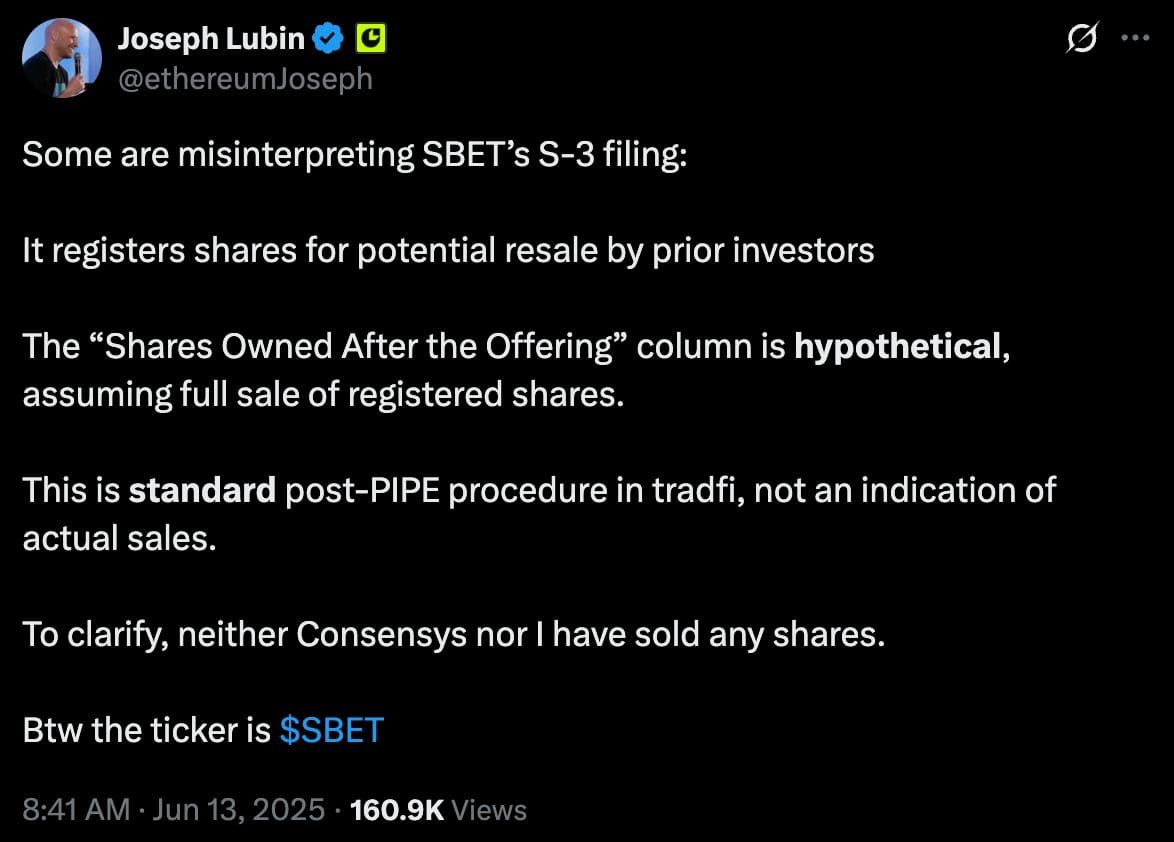This screenshot has width=1174, height=842.
Task: Click the quoted Shares Owned After the Offering phrase
Action: pyautogui.click(x=362, y=347)
